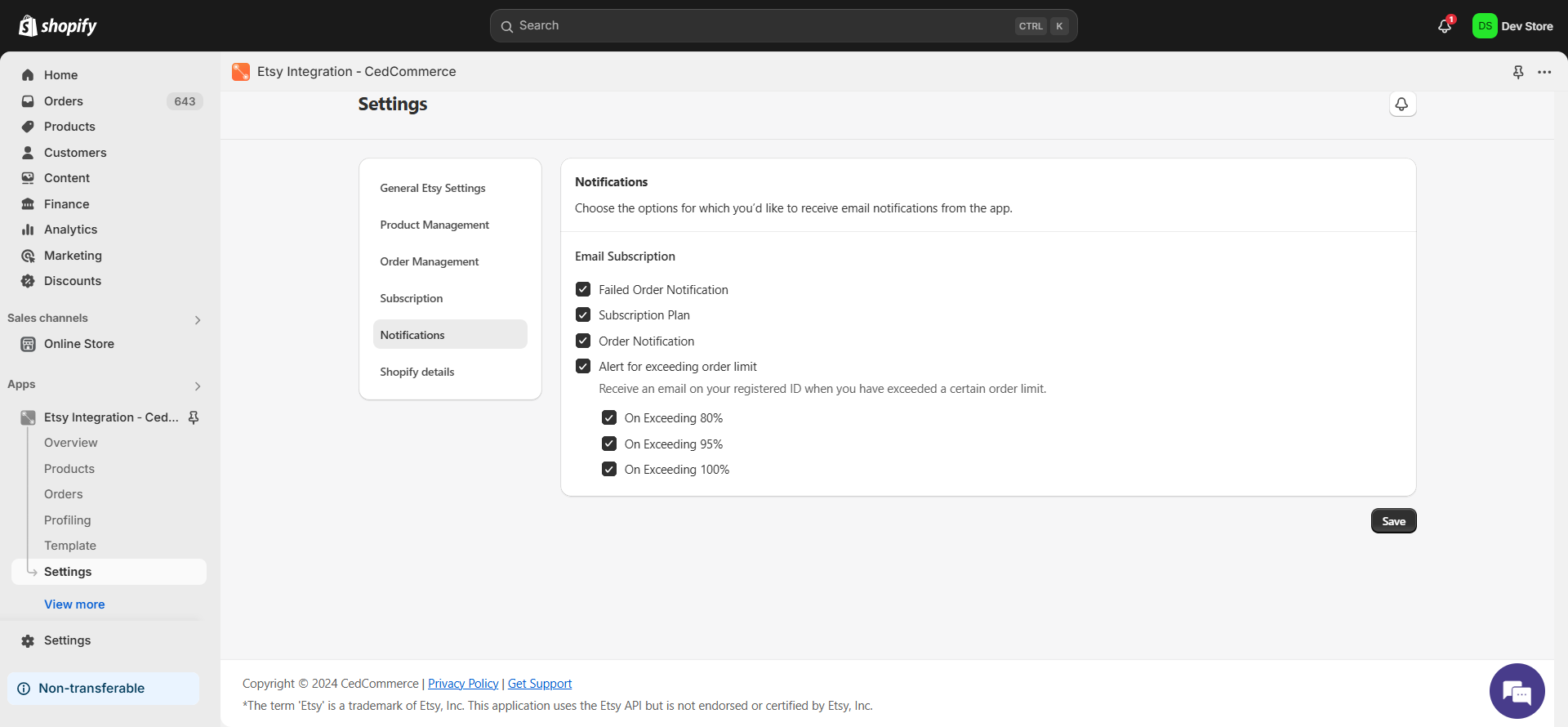Open Product Management settings tab

450,225
